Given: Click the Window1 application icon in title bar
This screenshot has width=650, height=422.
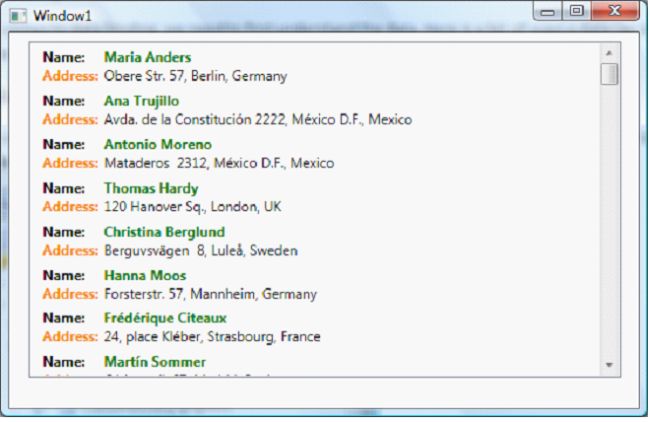Looking at the screenshot, I should (18, 16).
